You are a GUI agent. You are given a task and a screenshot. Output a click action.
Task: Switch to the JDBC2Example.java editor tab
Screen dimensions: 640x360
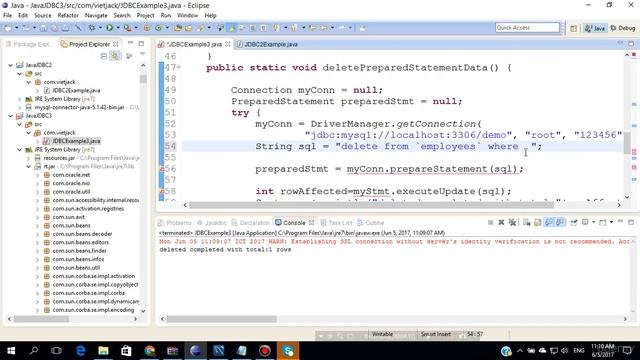(x=267, y=44)
